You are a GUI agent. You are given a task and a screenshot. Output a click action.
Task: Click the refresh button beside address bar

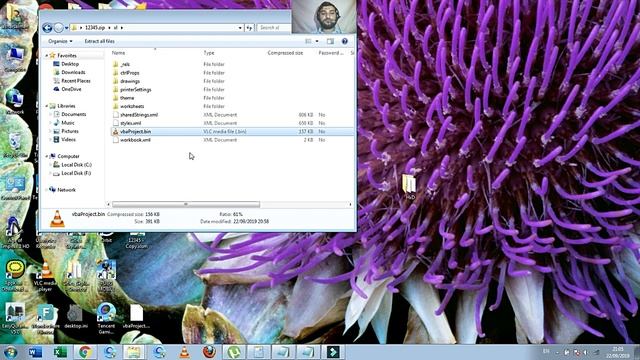point(249,28)
